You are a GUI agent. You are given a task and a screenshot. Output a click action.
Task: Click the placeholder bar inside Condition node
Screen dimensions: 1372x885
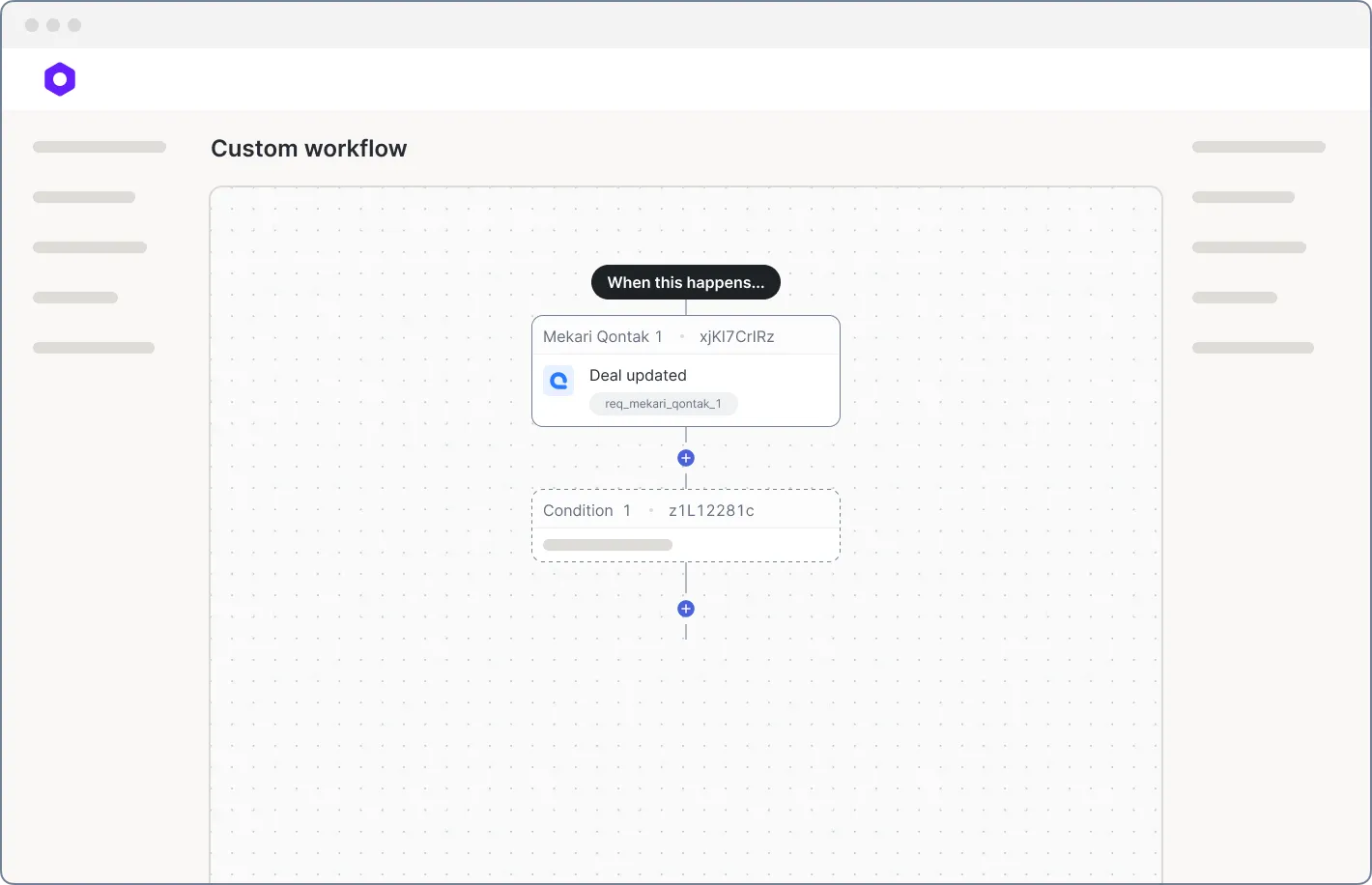point(608,545)
